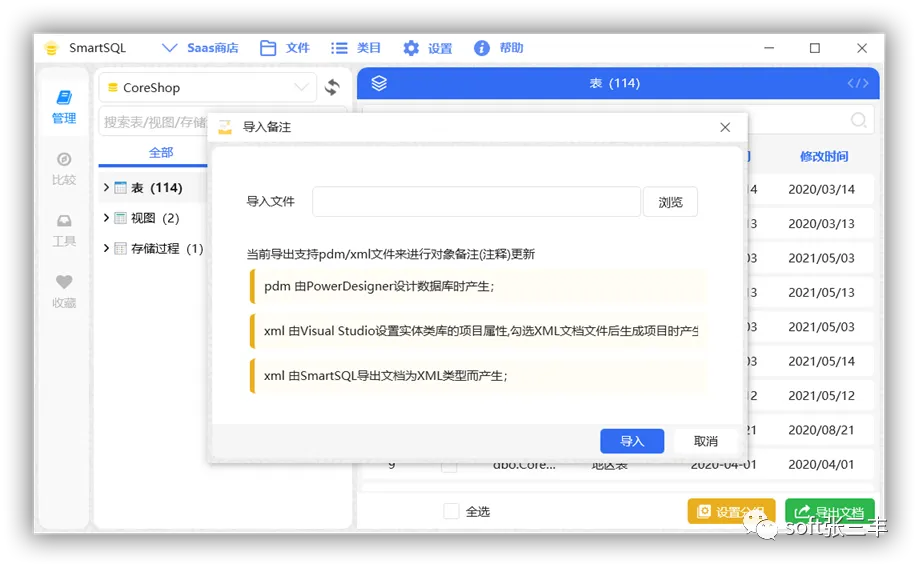This screenshot has width=918, height=567.
Task: Select 管理 in the sidebar
Action: 64,107
